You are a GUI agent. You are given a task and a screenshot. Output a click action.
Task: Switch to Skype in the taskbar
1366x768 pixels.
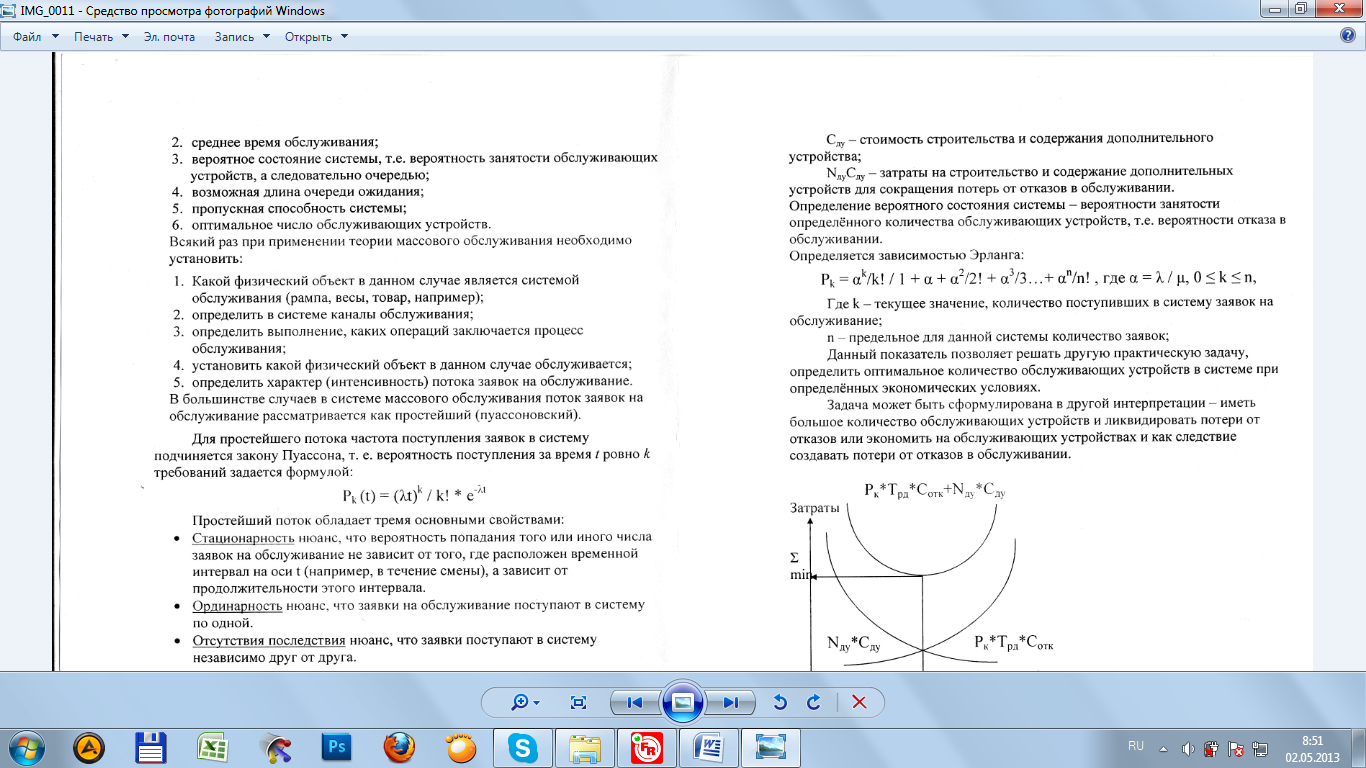coord(523,747)
